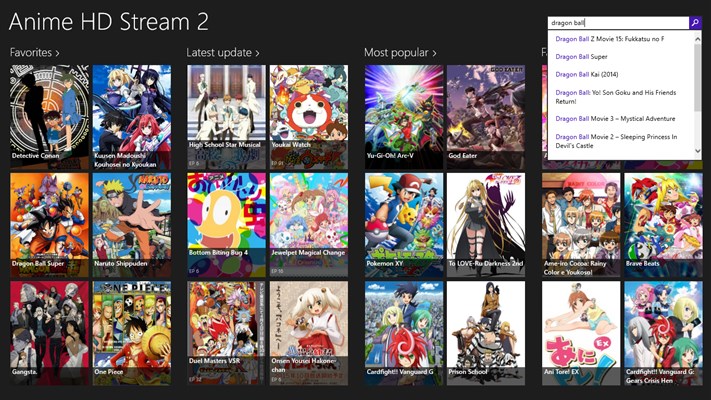Screen dimensions: 711x400
Task: Open the Prison School poster tile
Action: [x=486, y=333]
